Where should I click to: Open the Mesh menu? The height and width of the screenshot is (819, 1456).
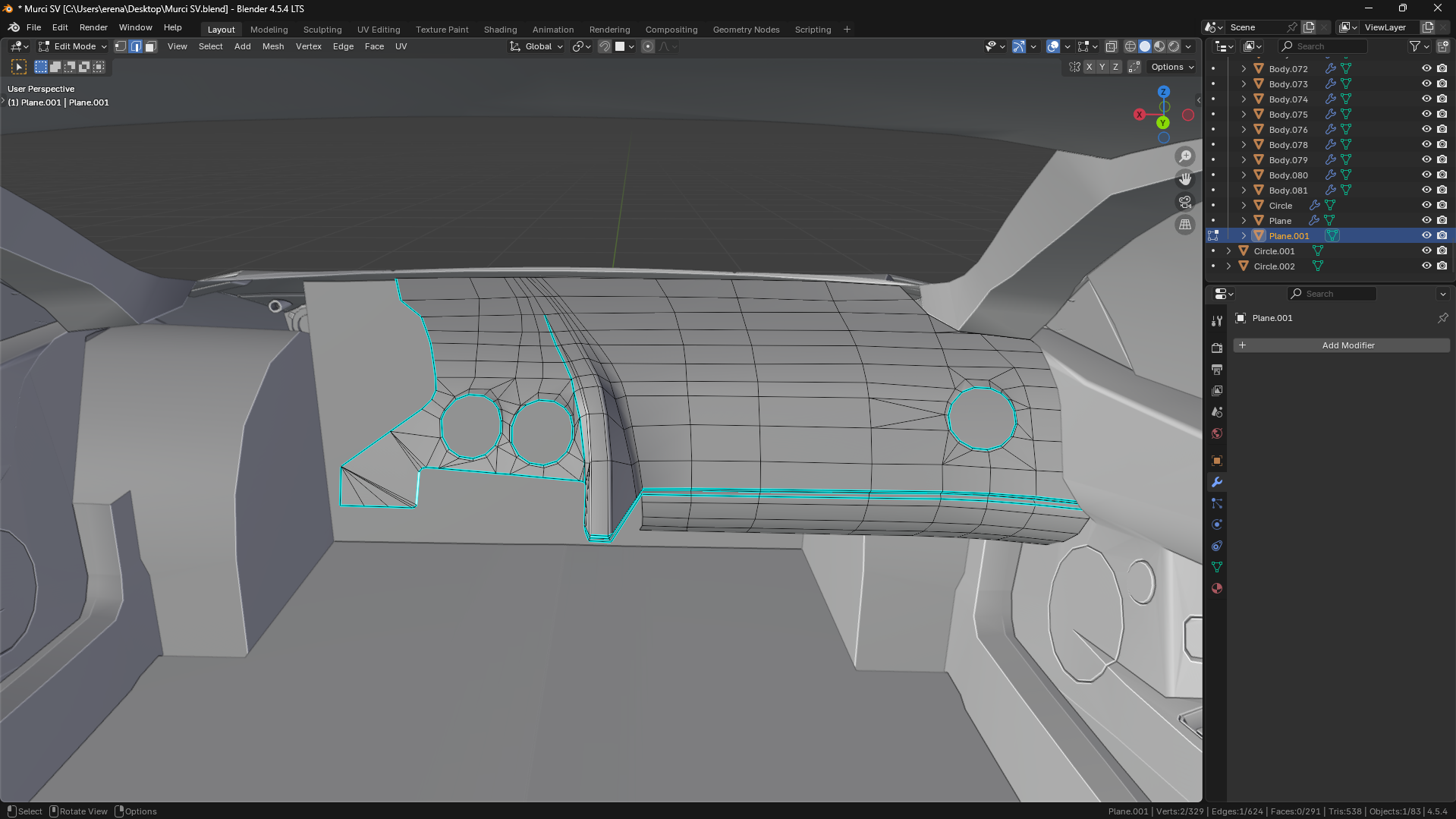coord(272,46)
